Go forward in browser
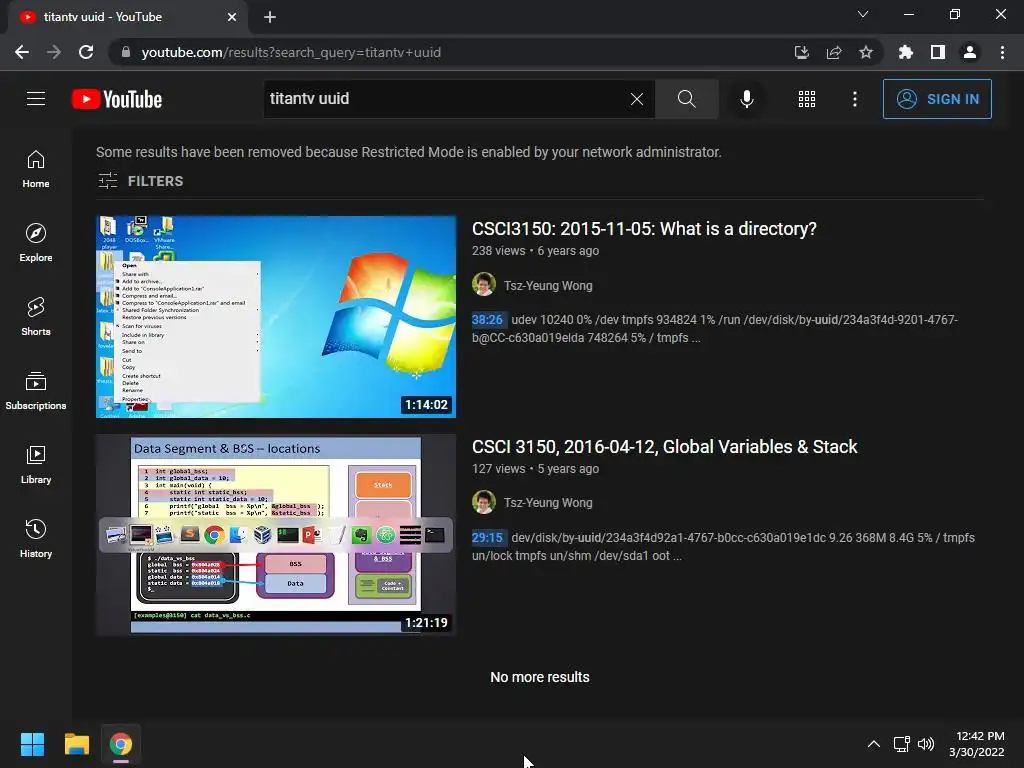This screenshot has width=1024, height=768. 54,52
